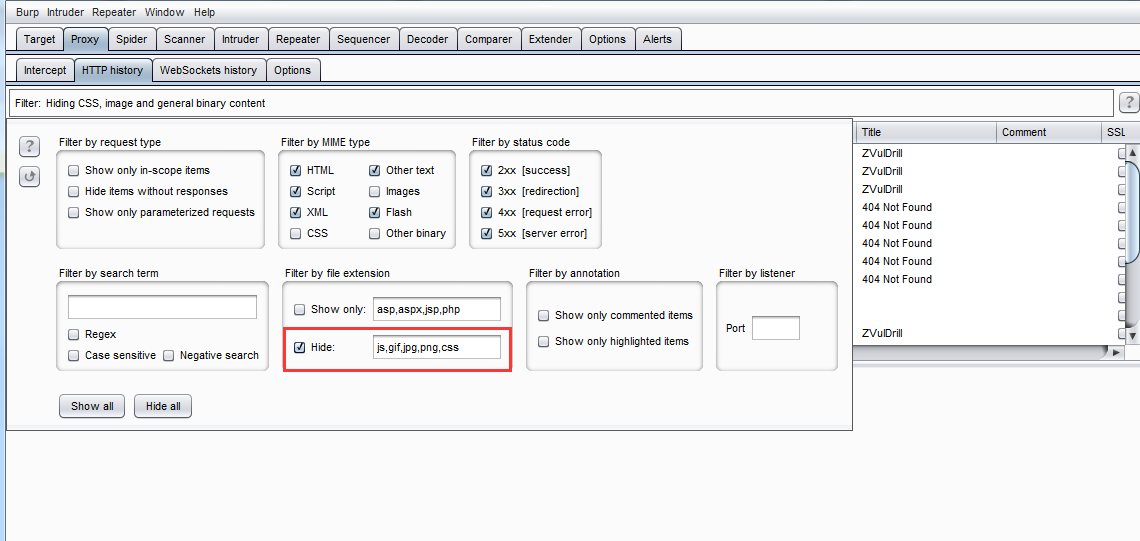
Task: Open the Burp menu
Action: (x=28, y=12)
